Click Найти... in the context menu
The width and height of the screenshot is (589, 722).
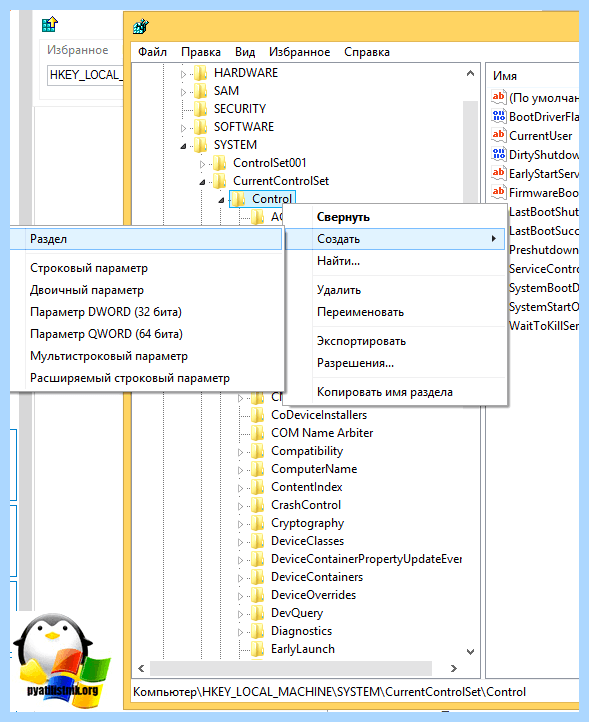click(396, 261)
